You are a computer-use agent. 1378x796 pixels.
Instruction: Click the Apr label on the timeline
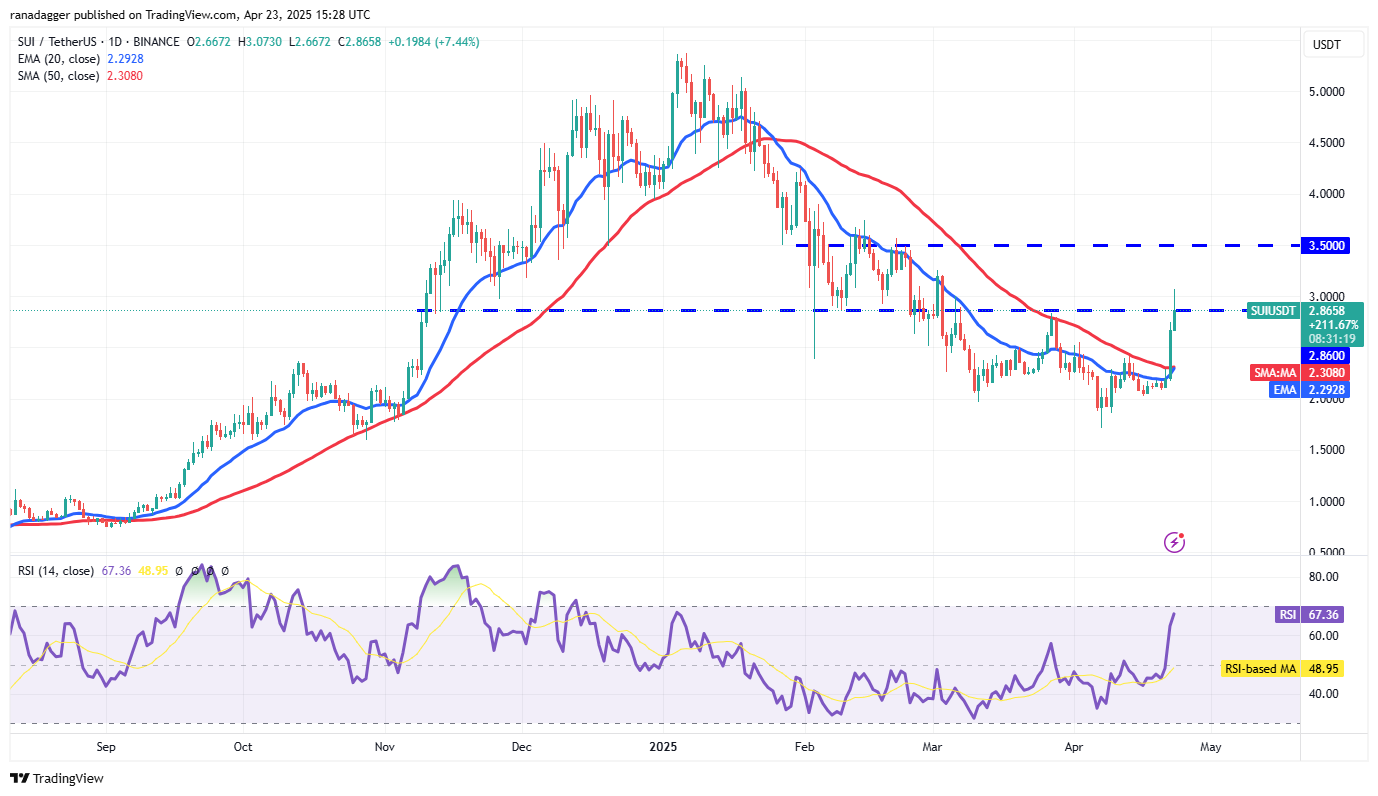[1072, 746]
